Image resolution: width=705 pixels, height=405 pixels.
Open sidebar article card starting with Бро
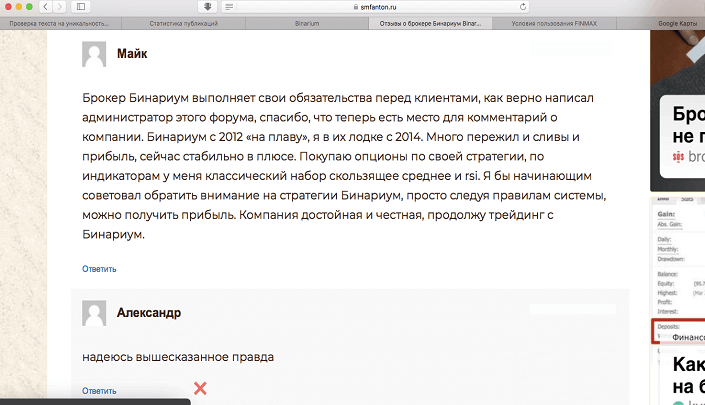[x=683, y=135]
